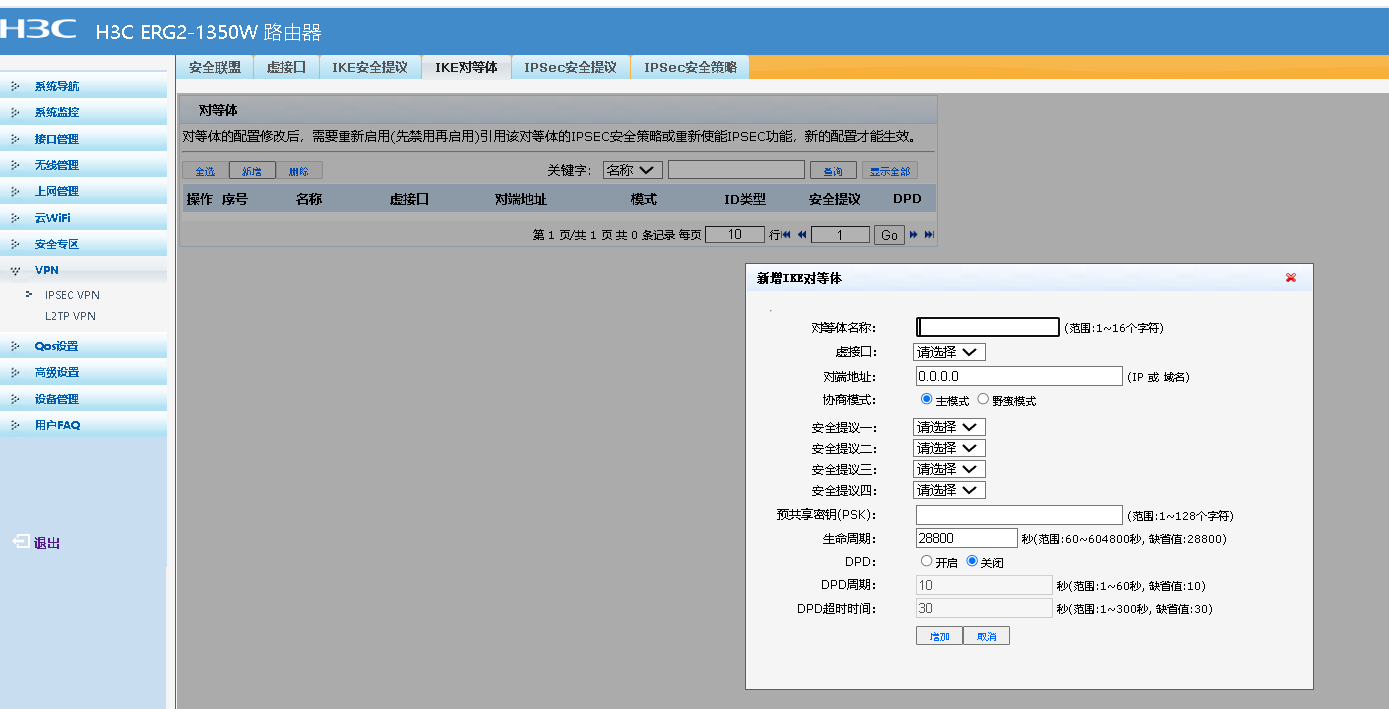This screenshot has height=709, width=1389.
Task: Turn DPD on with 开启 radio
Action: (926, 561)
